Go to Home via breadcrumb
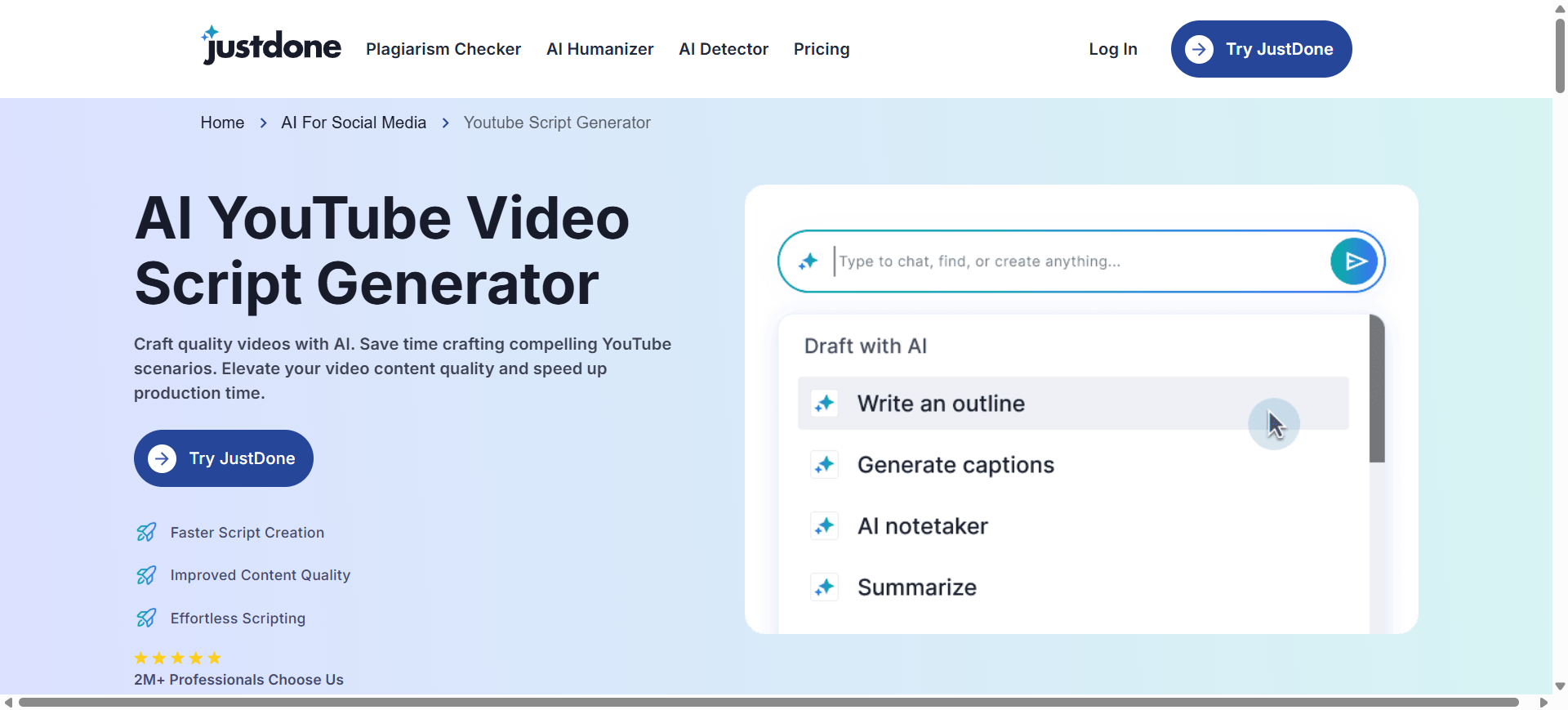Viewport: 1568px width, 710px height. (222, 123)
